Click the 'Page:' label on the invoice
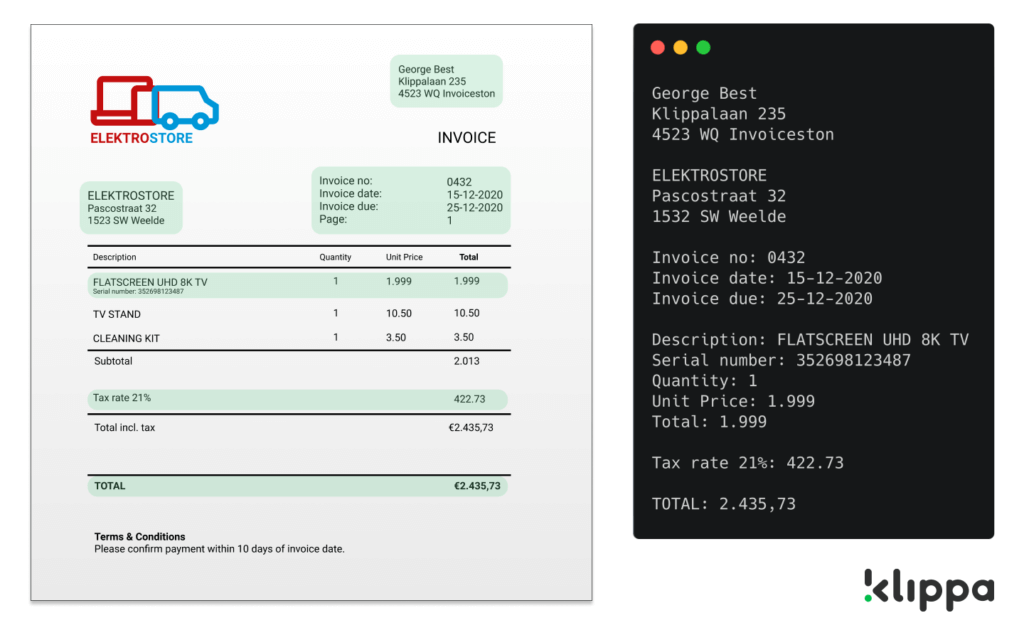The width and height of the screenshot is (1024, 640). pos(333,219)
